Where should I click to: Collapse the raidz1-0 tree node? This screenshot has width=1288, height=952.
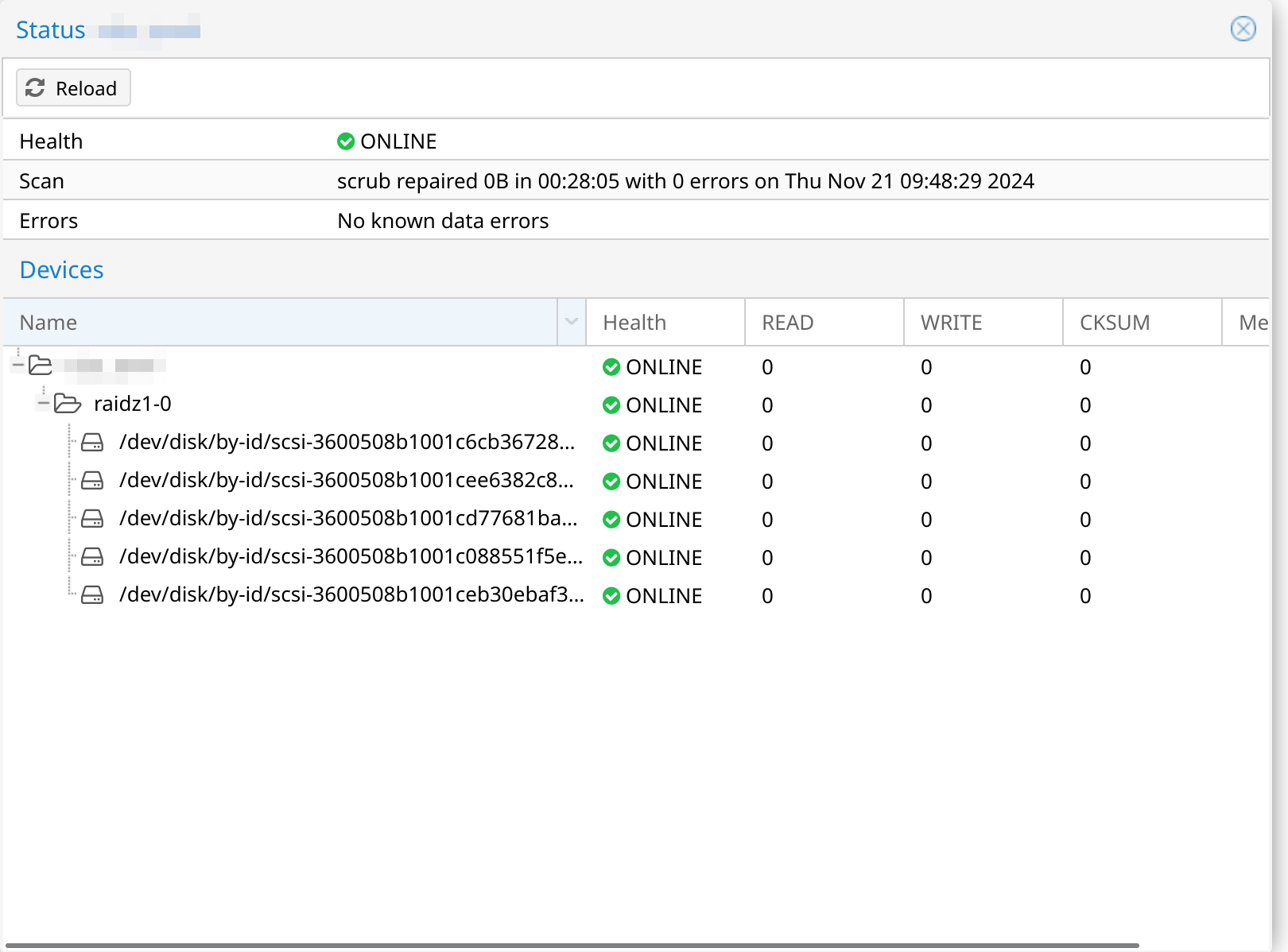click(44, 404)
